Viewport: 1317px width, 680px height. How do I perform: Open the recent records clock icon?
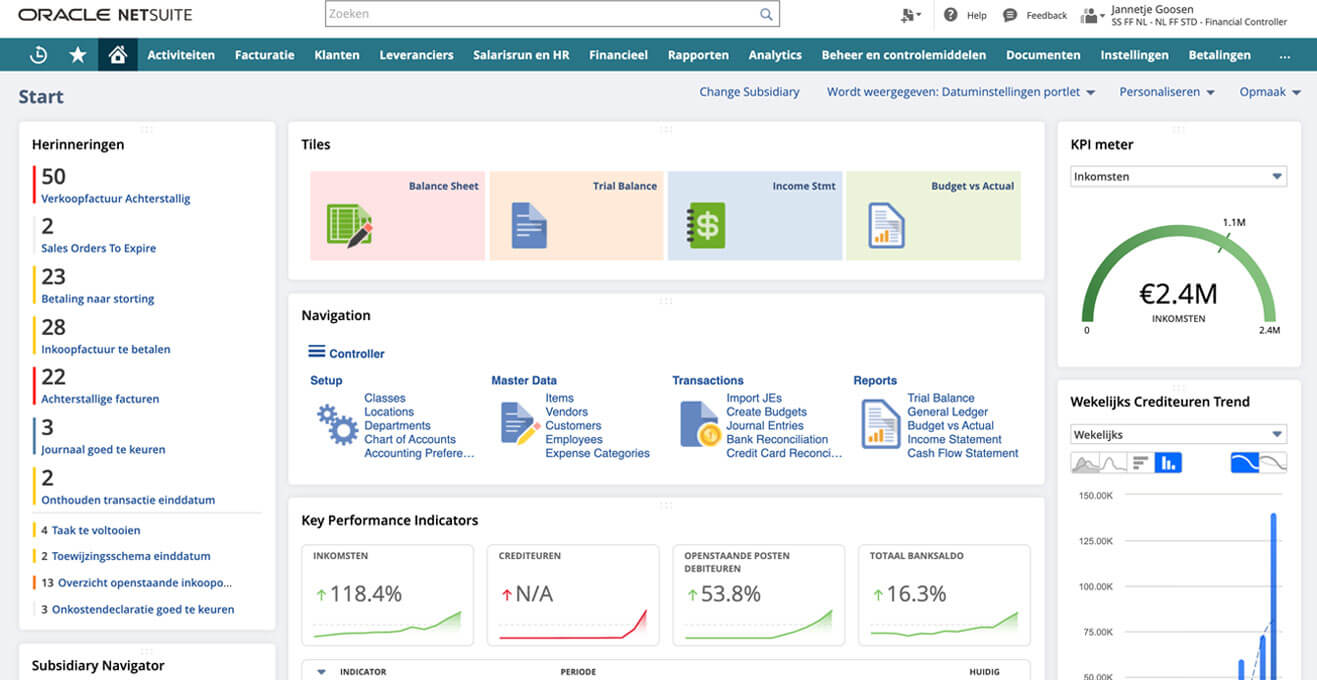point(38,55)
